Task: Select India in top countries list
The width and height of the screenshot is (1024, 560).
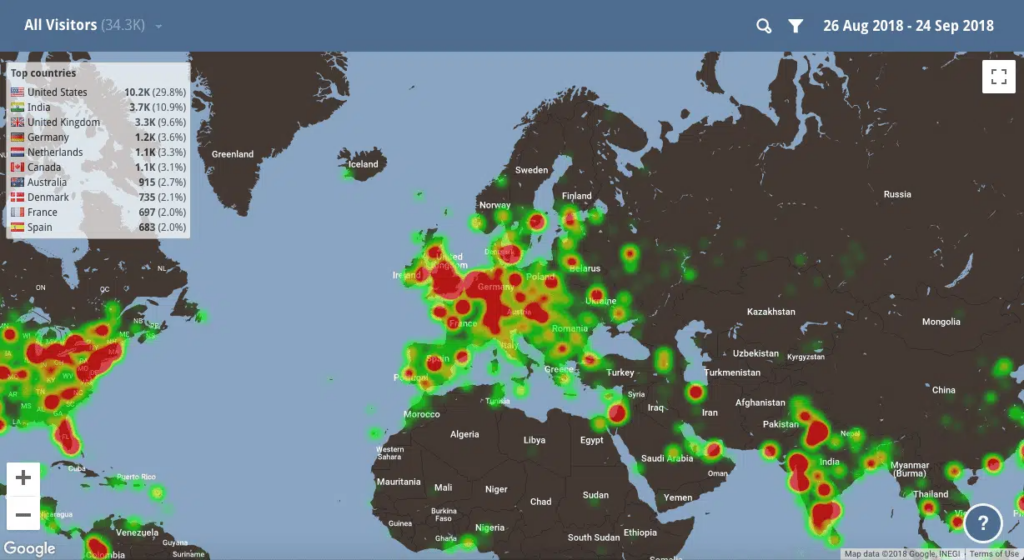Action: [x=39, y=107]
